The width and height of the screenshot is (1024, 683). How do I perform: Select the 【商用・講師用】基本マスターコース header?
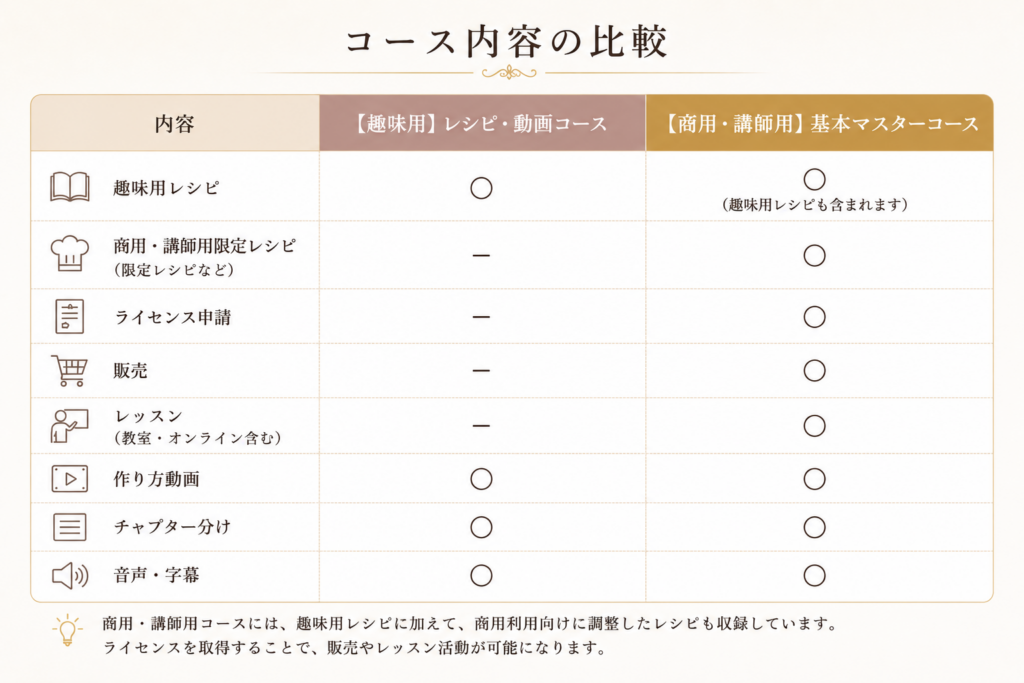(820, 123)
